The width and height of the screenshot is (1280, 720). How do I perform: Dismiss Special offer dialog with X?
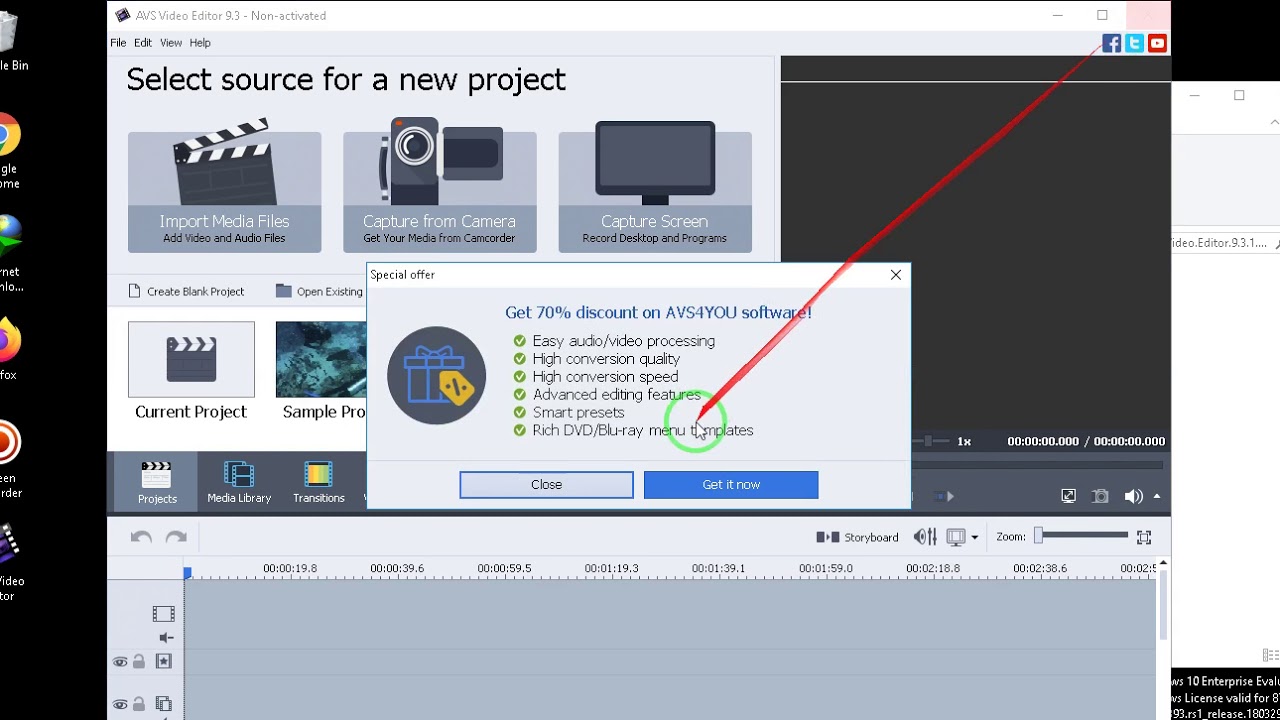[x=896, y=275]
